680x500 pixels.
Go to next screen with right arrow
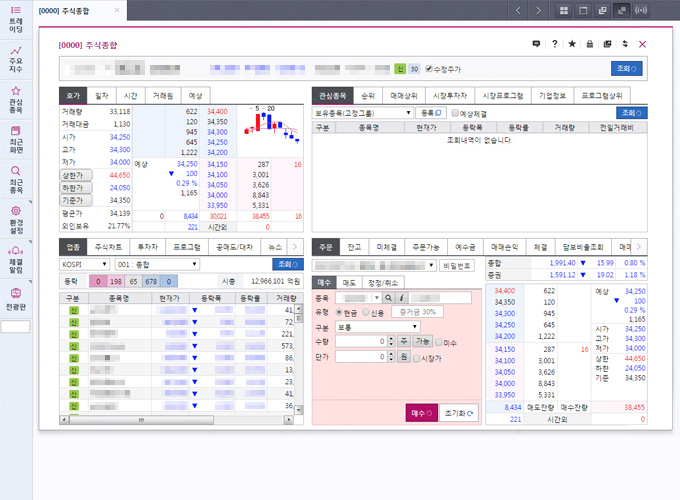click(x=538, y=10)
